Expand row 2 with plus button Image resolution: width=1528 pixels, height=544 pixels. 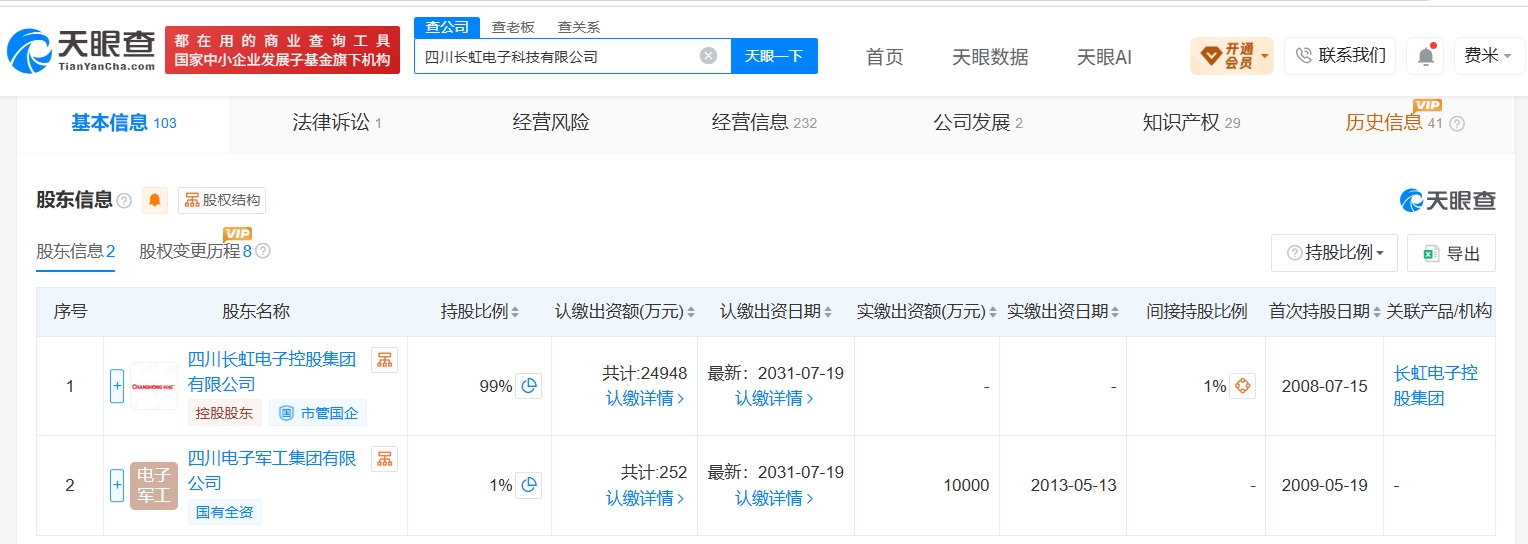tap(117, 485)
